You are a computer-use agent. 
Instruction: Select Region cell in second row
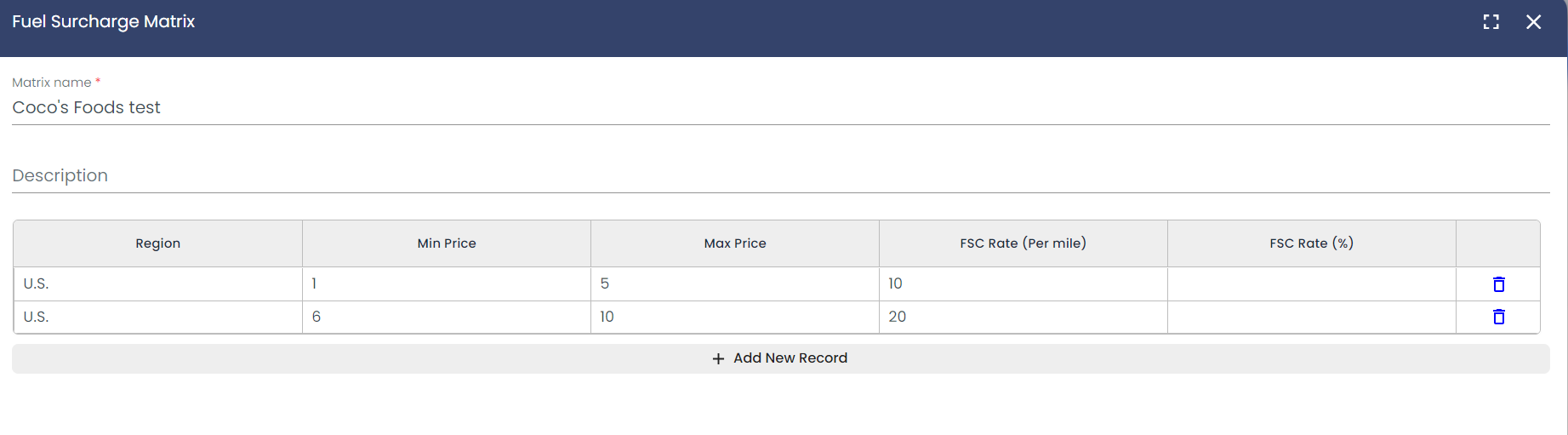(x=157, y=317)
